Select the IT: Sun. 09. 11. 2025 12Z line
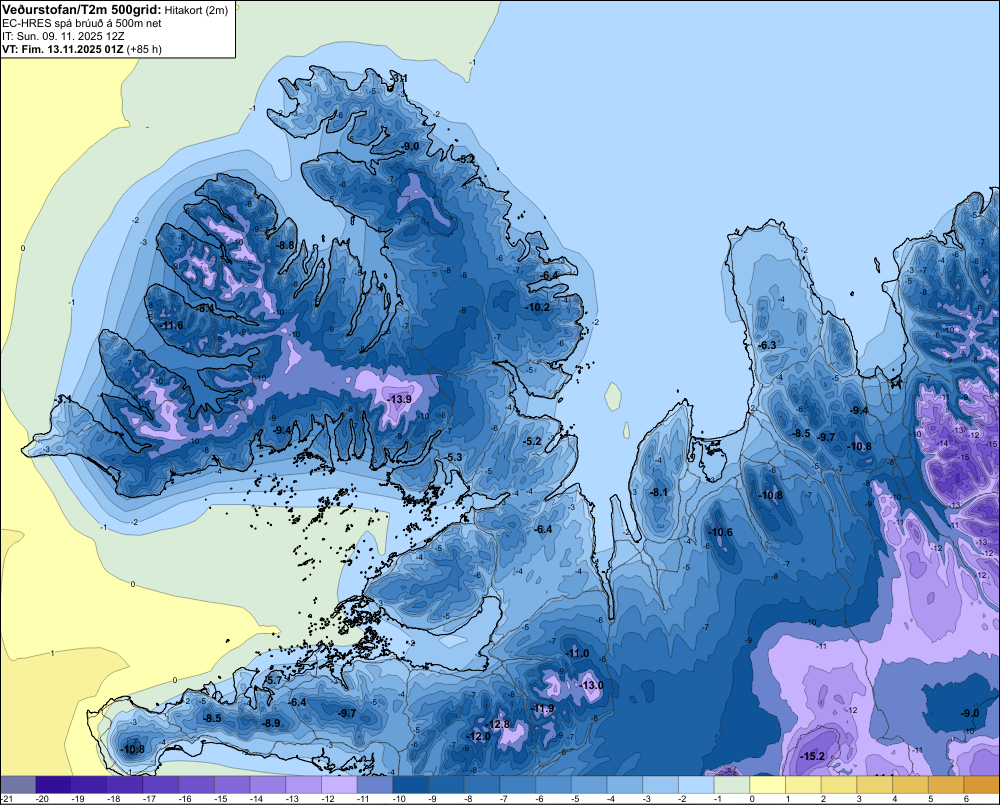This screenshot has width=1000, height=805. click(64, 36)
